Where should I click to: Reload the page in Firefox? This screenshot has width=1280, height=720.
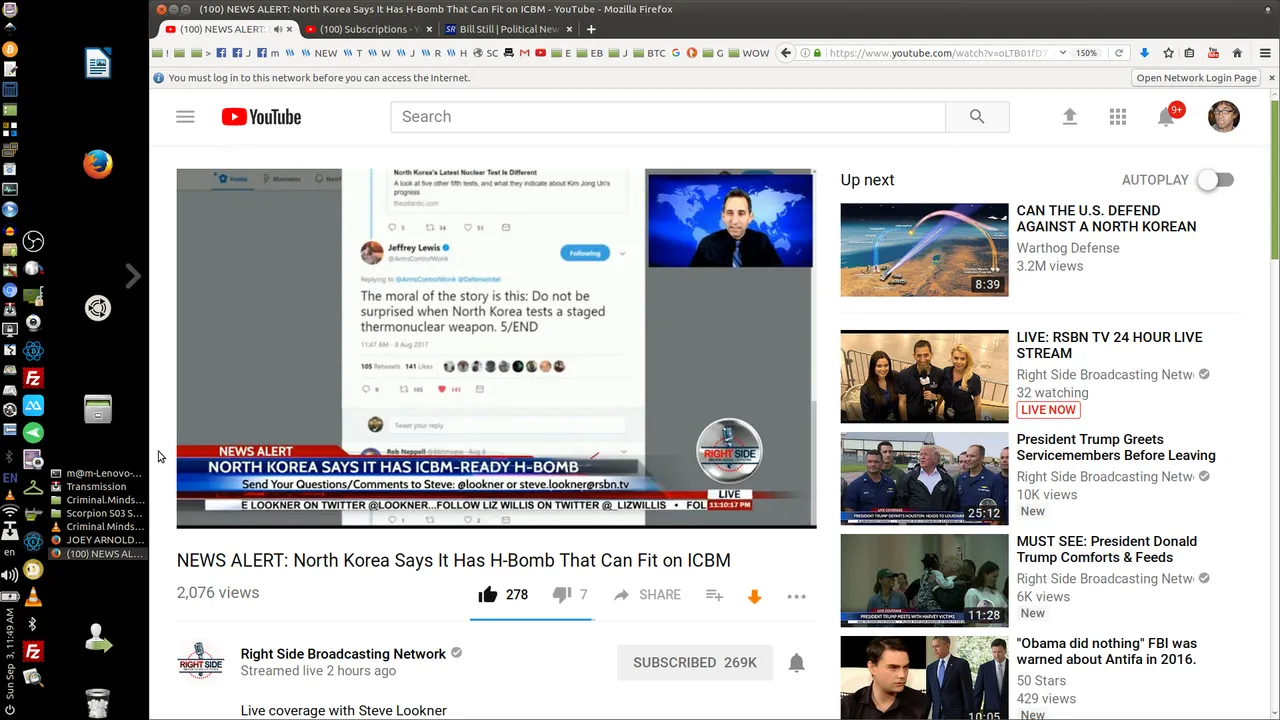coord(1118,53)
